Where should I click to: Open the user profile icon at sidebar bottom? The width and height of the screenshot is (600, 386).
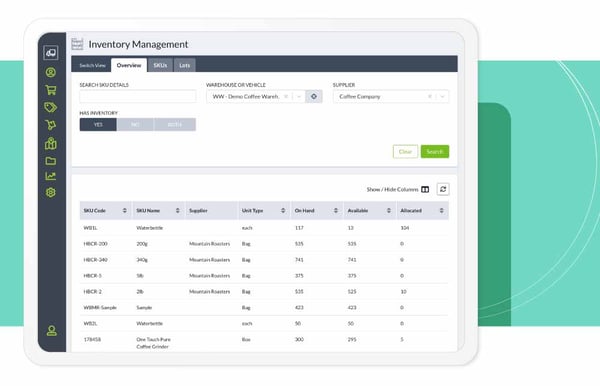(x=52, y=331)
